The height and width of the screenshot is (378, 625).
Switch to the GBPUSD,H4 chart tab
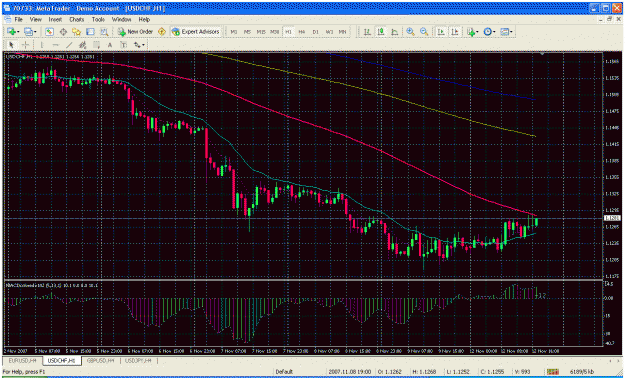tap(101, 360)
